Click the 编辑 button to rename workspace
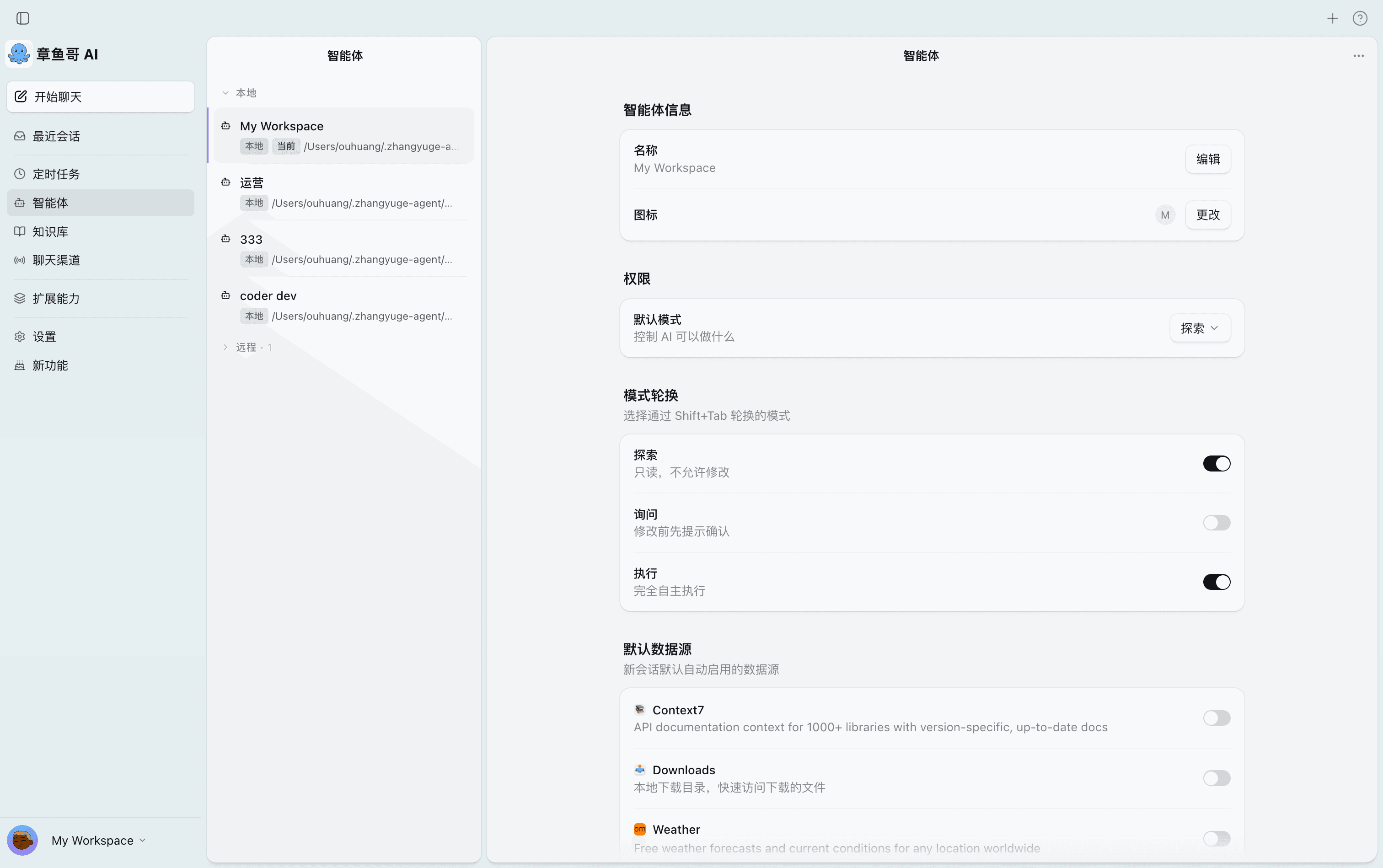The image size is (1383, 868). click(x=1208, y=159)
